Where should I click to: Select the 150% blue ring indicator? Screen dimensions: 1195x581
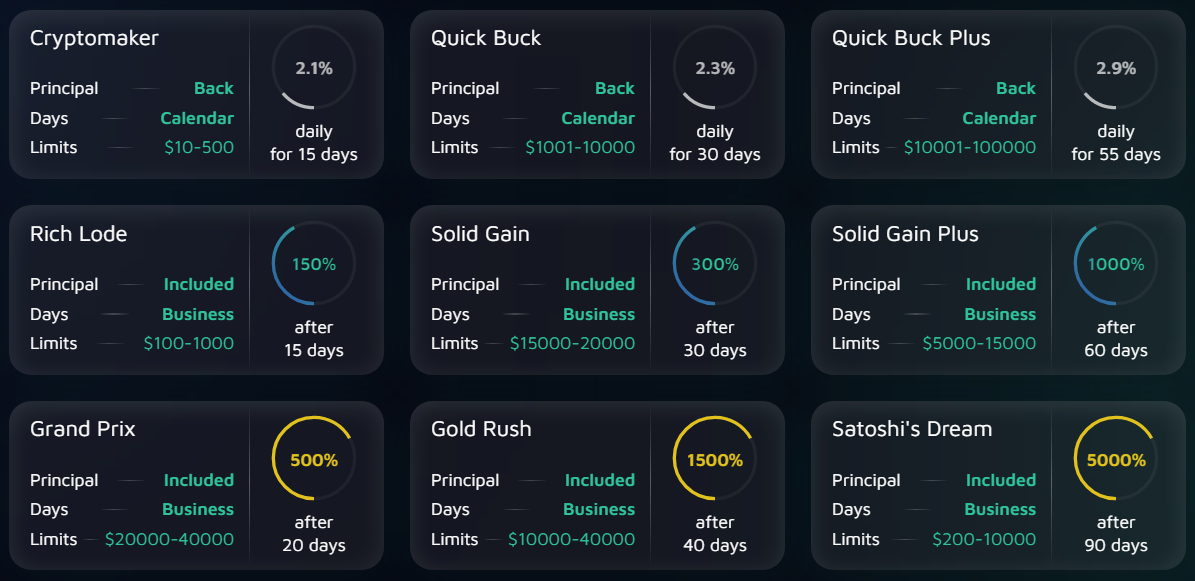click(314, 264)
